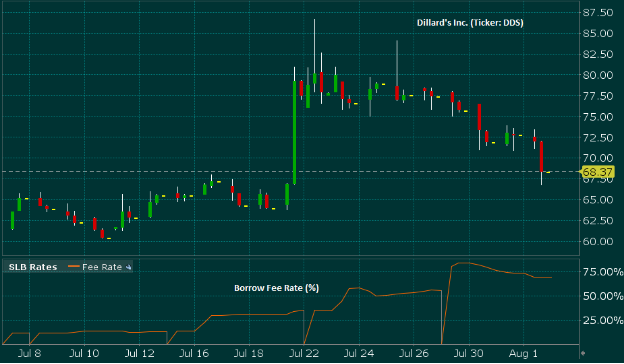The image size is (624, 364).
Task: Select the Jul 30 date label
Action: pyautogui.click(x=469, y=354)
